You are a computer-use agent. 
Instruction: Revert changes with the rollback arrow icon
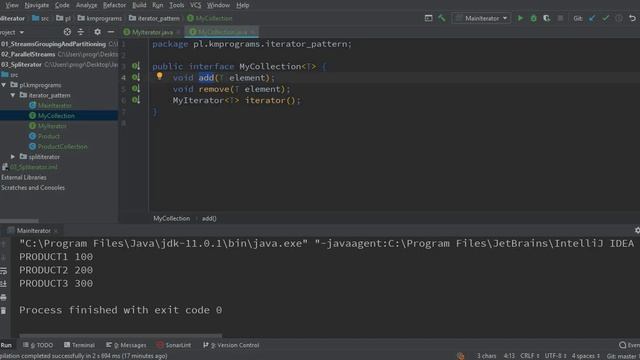[x=632, y=18]
